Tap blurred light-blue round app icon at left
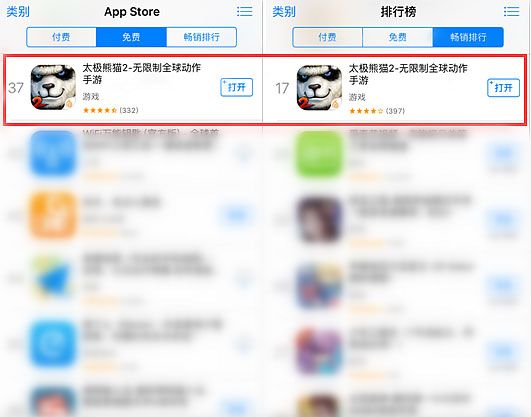531x417 pixels. (x=53, y=343)
